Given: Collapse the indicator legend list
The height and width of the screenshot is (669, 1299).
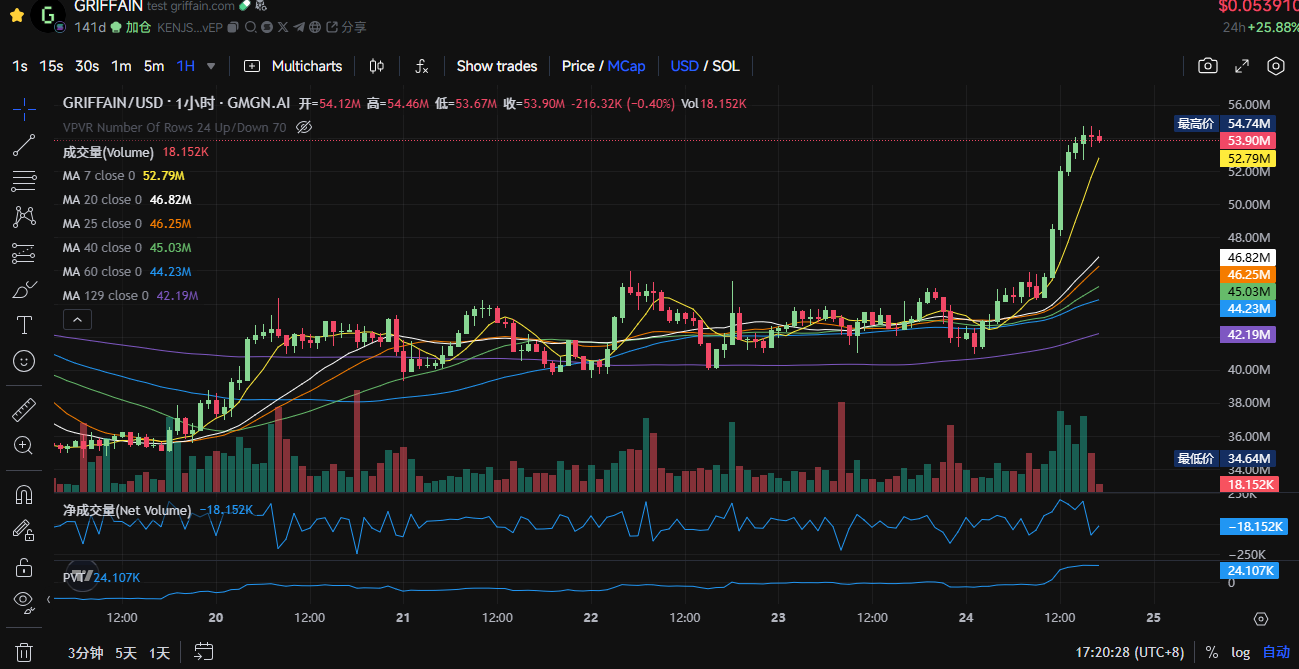Looking at the screenshot, I should [x=78, y=320].
